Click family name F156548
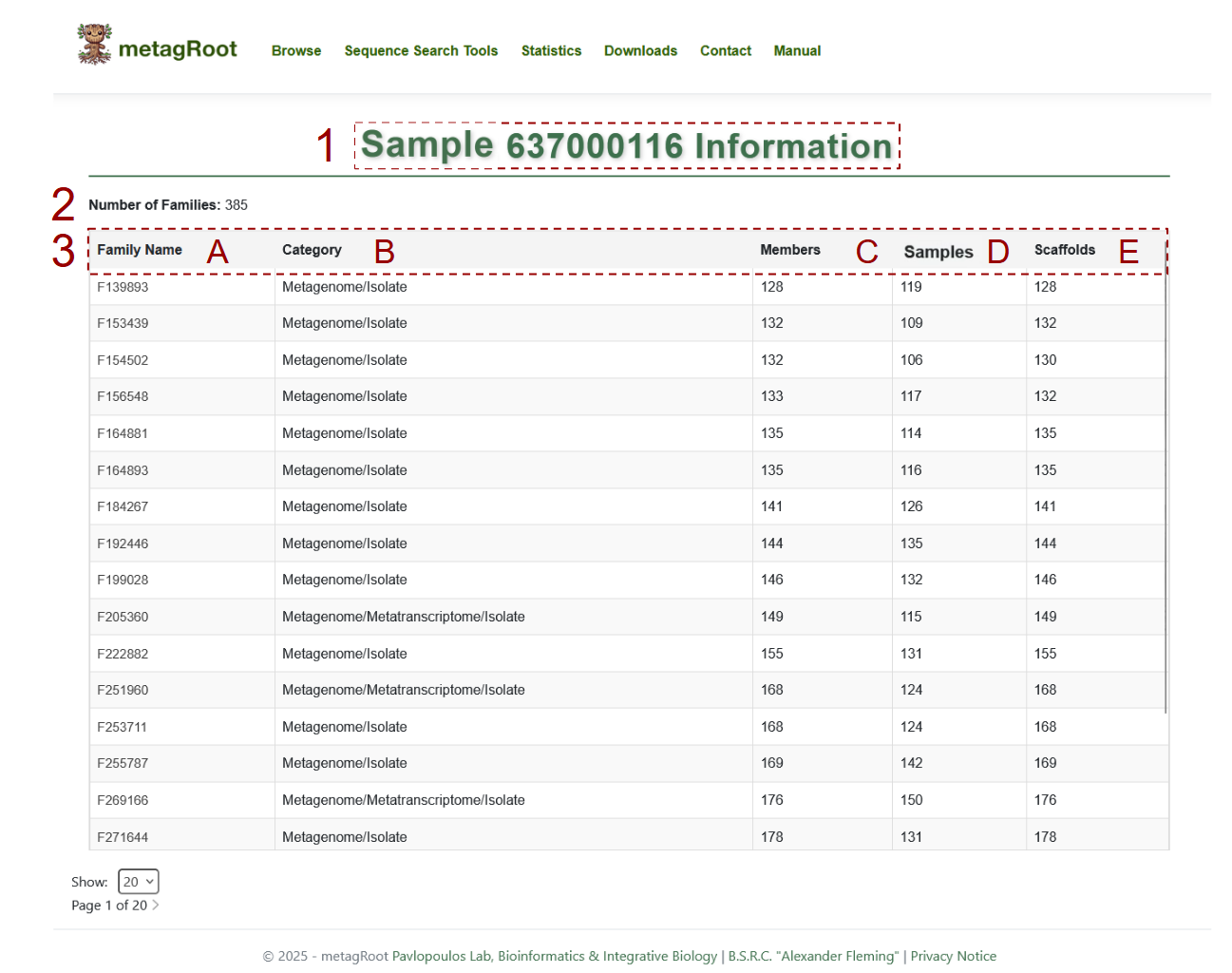Image resolution: width=1232 pixels, height=973 pixels. click(x=123, y=396)
